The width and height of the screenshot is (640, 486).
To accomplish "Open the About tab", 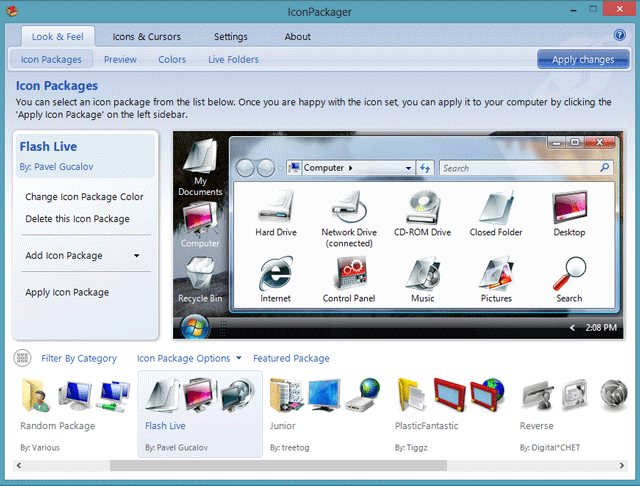I will point(298,37).
